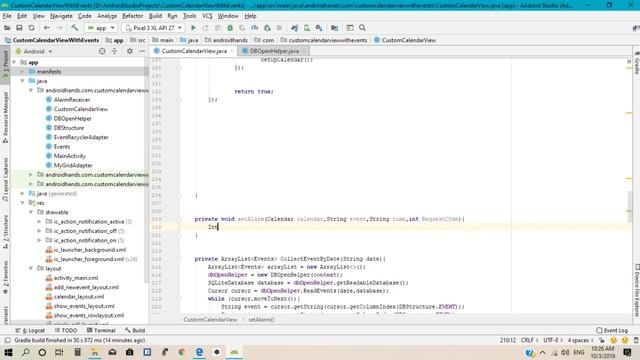Toggle the Project side panel tab
Image resolution: width=640 pixels, height=360 pixels.
tap(5, 64)
